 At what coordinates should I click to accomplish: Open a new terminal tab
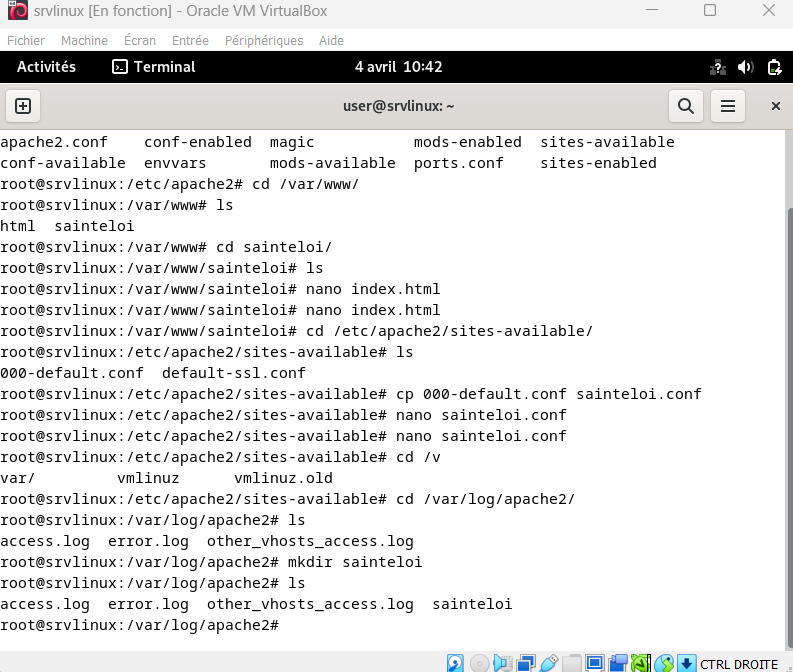(23, 106)
